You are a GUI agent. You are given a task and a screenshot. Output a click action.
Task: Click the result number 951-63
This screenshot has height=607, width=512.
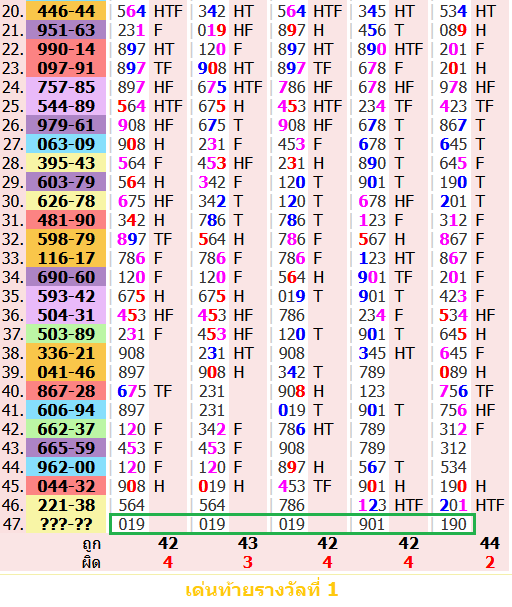tap(66, 30)
